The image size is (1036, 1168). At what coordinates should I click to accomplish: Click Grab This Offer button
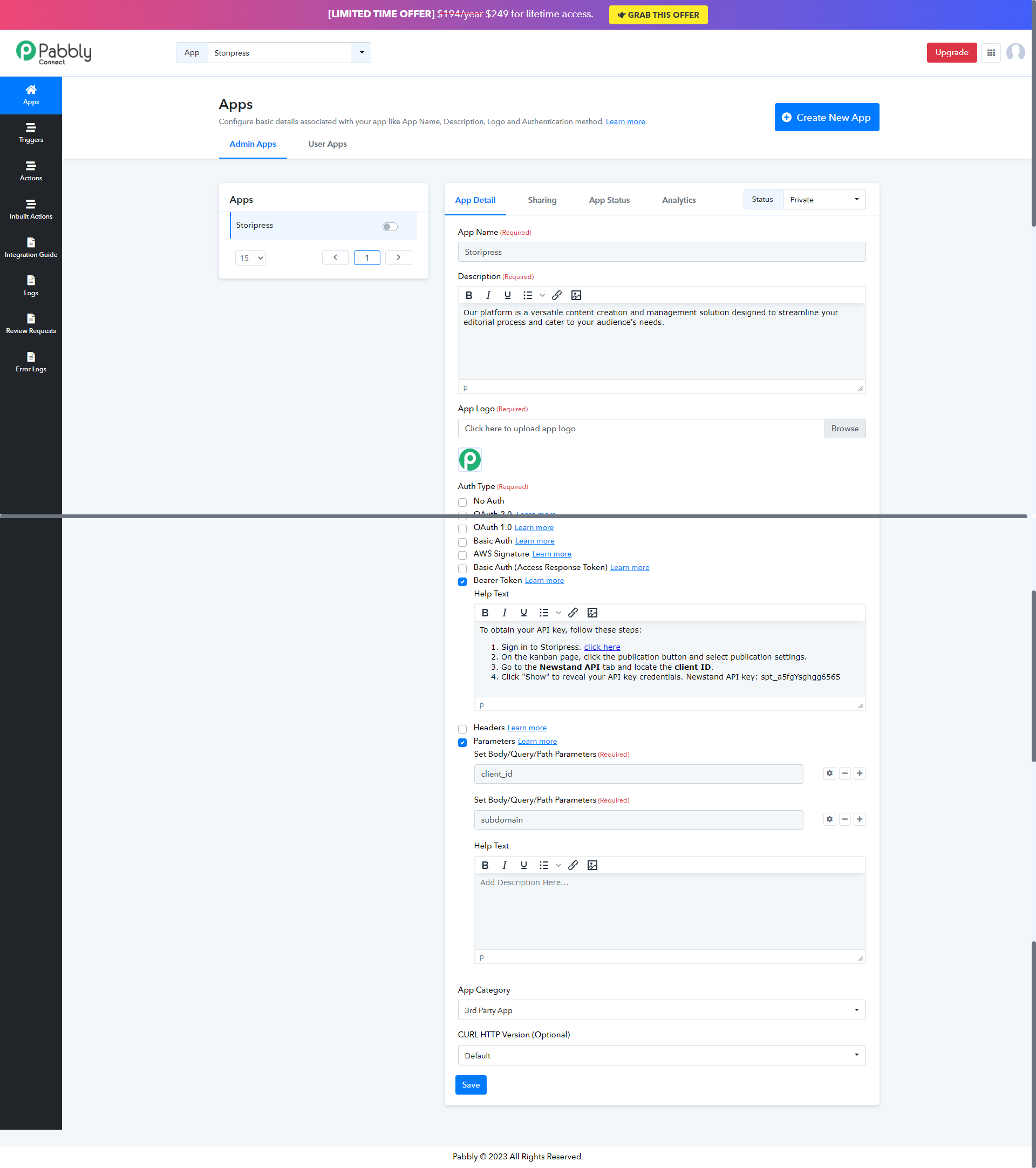(658, 15)
